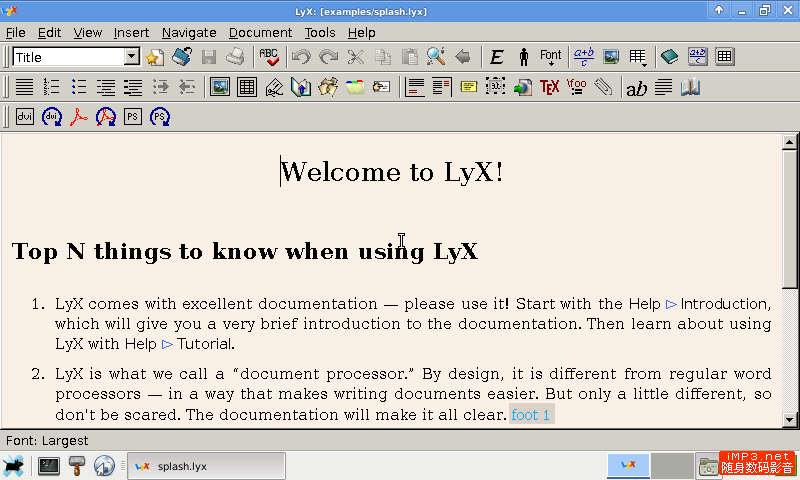Image resolution: width=800 pixels, height=480 pixels.
Task: Open Thesaurus open book icon
Action: (x=690, y=87)
